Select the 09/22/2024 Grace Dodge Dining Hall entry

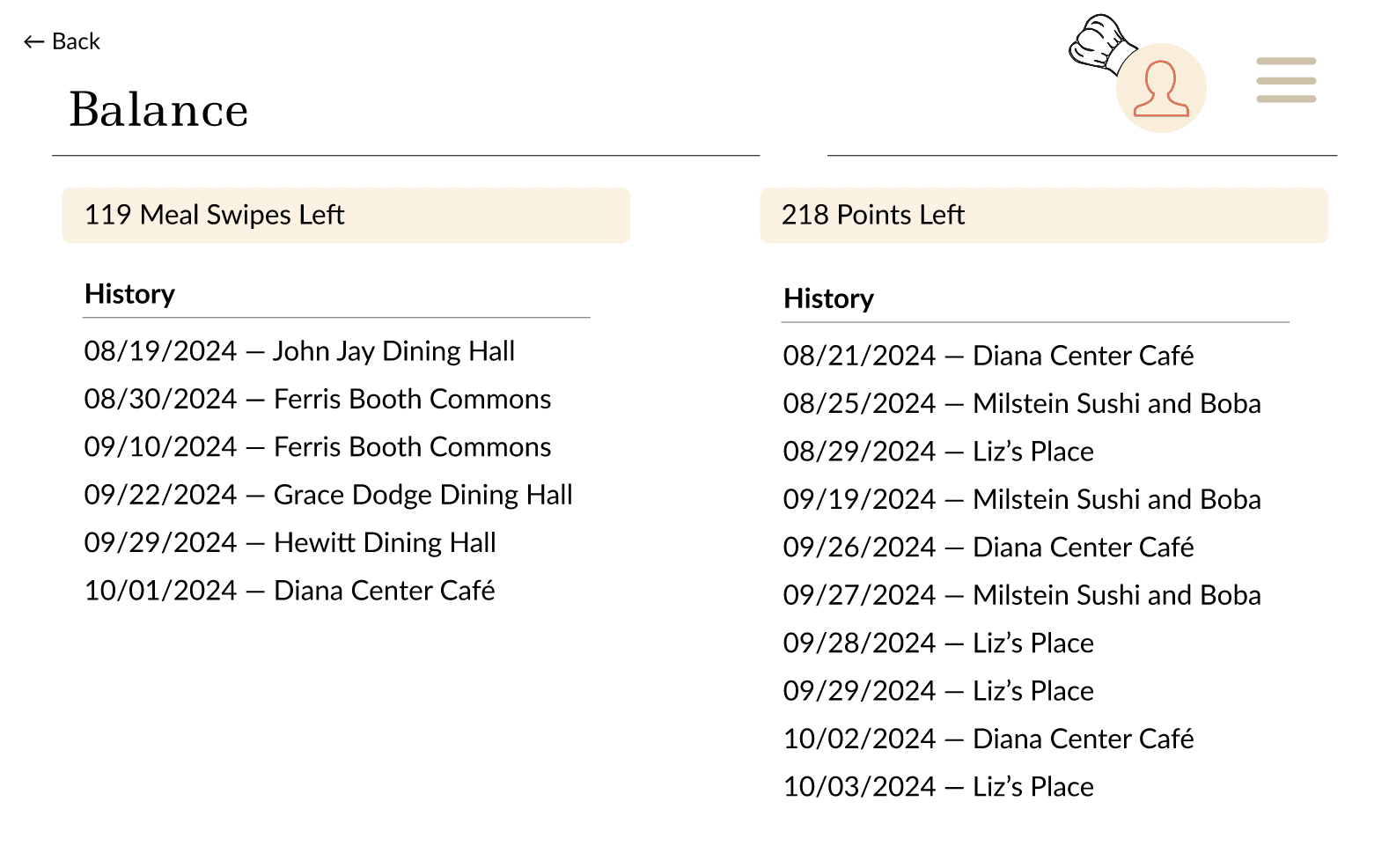coord(328,495)
